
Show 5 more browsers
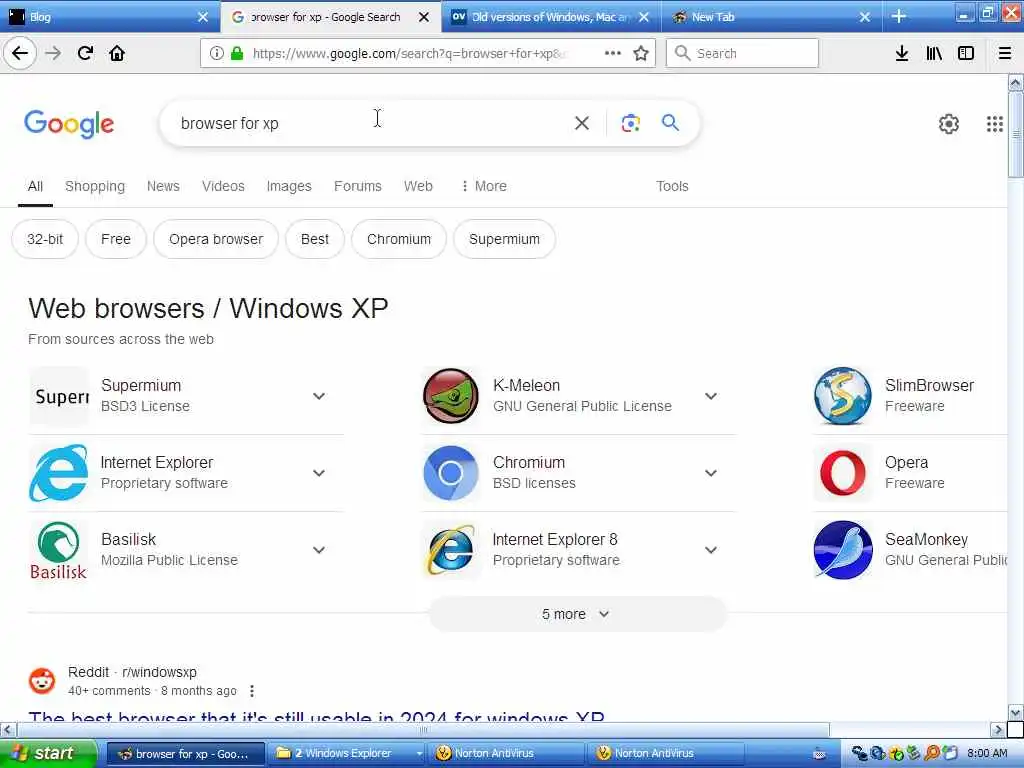(x=577, y=614)
